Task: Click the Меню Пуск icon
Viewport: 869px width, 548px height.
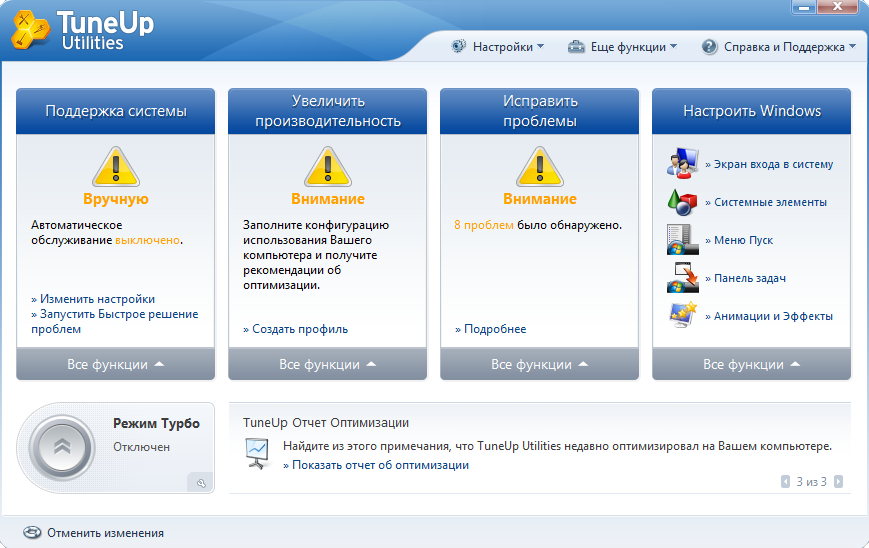Action: 682,239
